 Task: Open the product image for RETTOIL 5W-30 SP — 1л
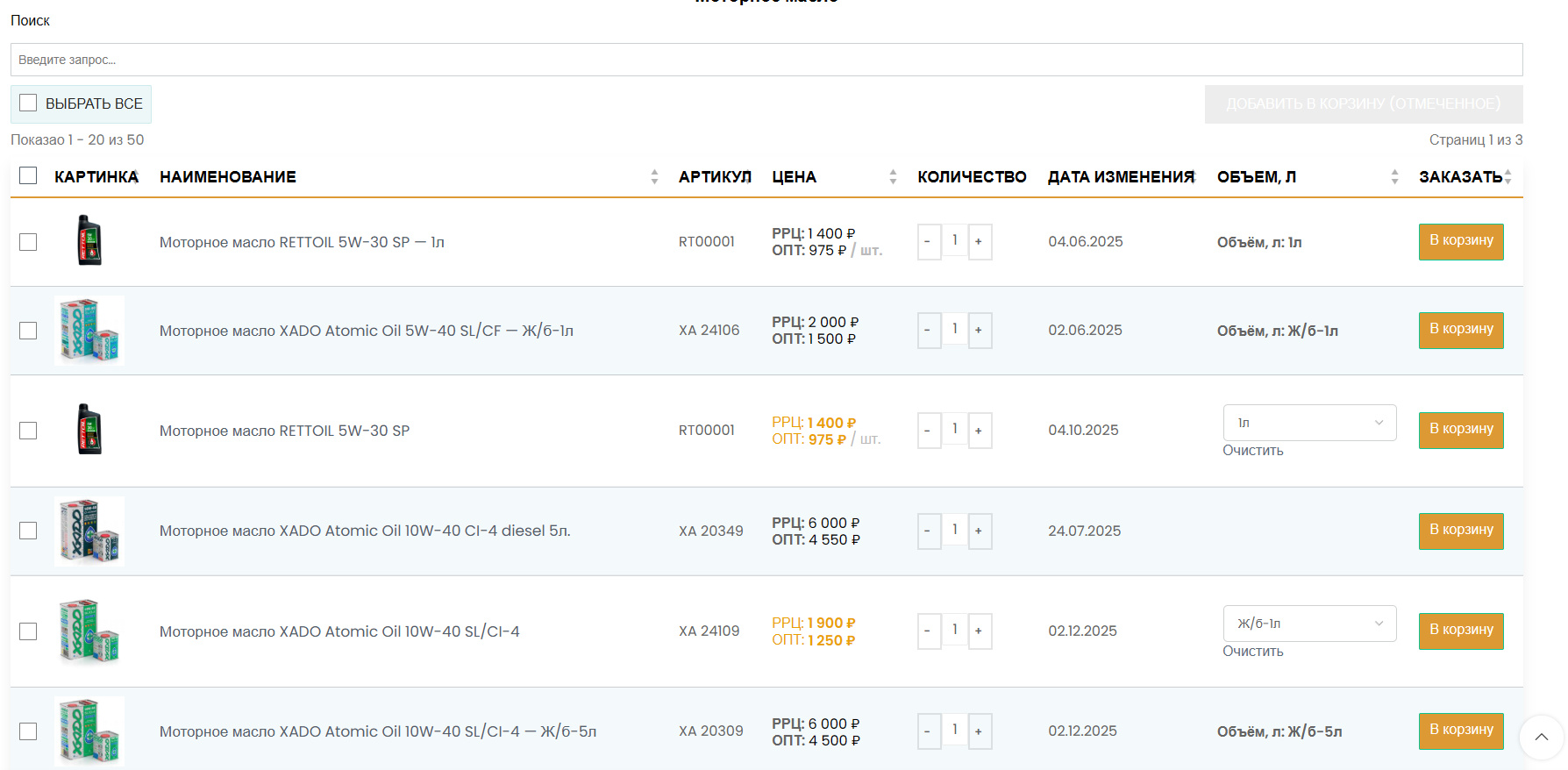pyautogui.click(x=89, y=240)
